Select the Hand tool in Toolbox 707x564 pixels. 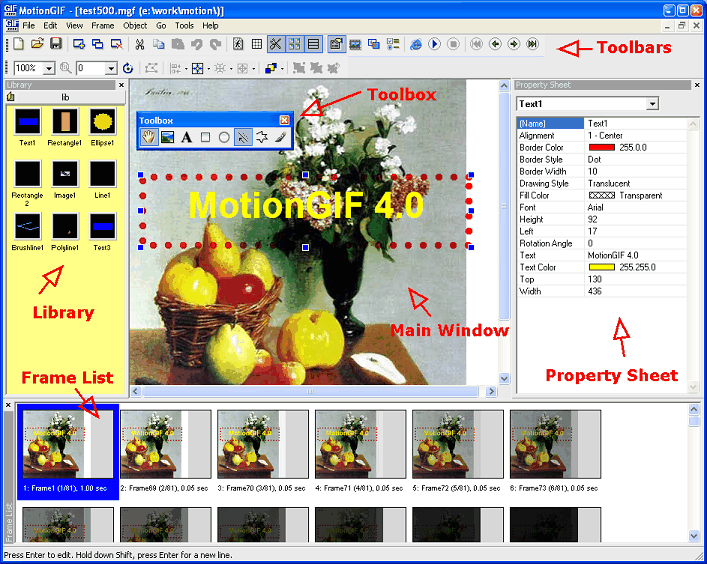pos(147,137)
